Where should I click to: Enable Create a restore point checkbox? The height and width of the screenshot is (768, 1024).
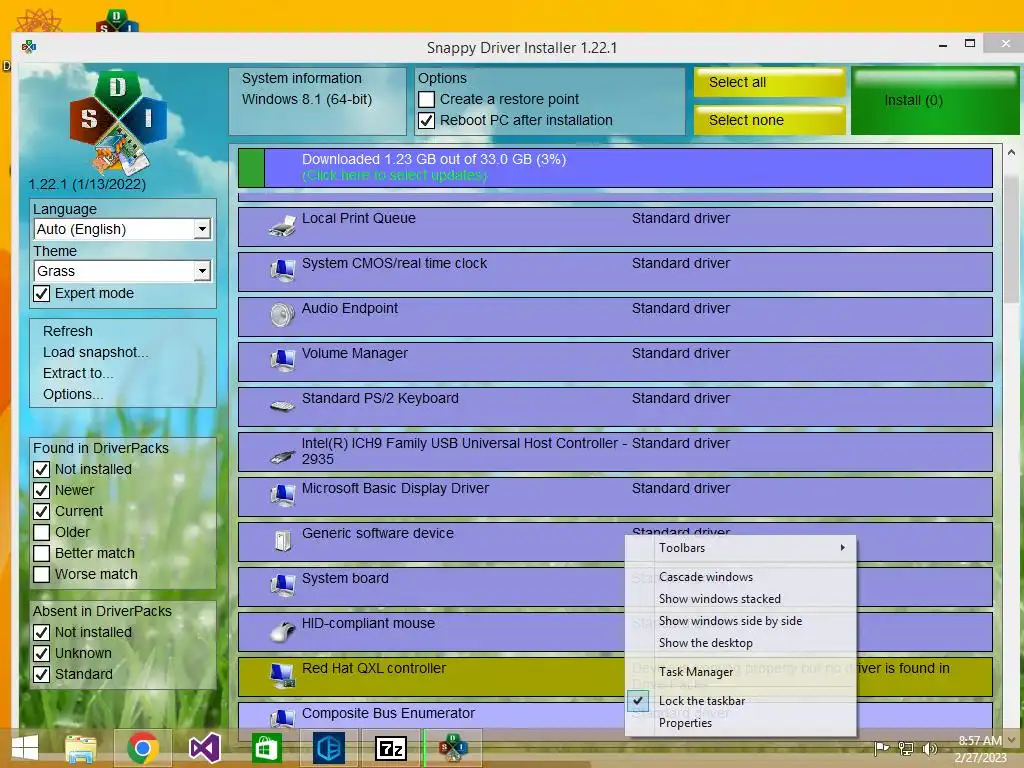[426, 99]
